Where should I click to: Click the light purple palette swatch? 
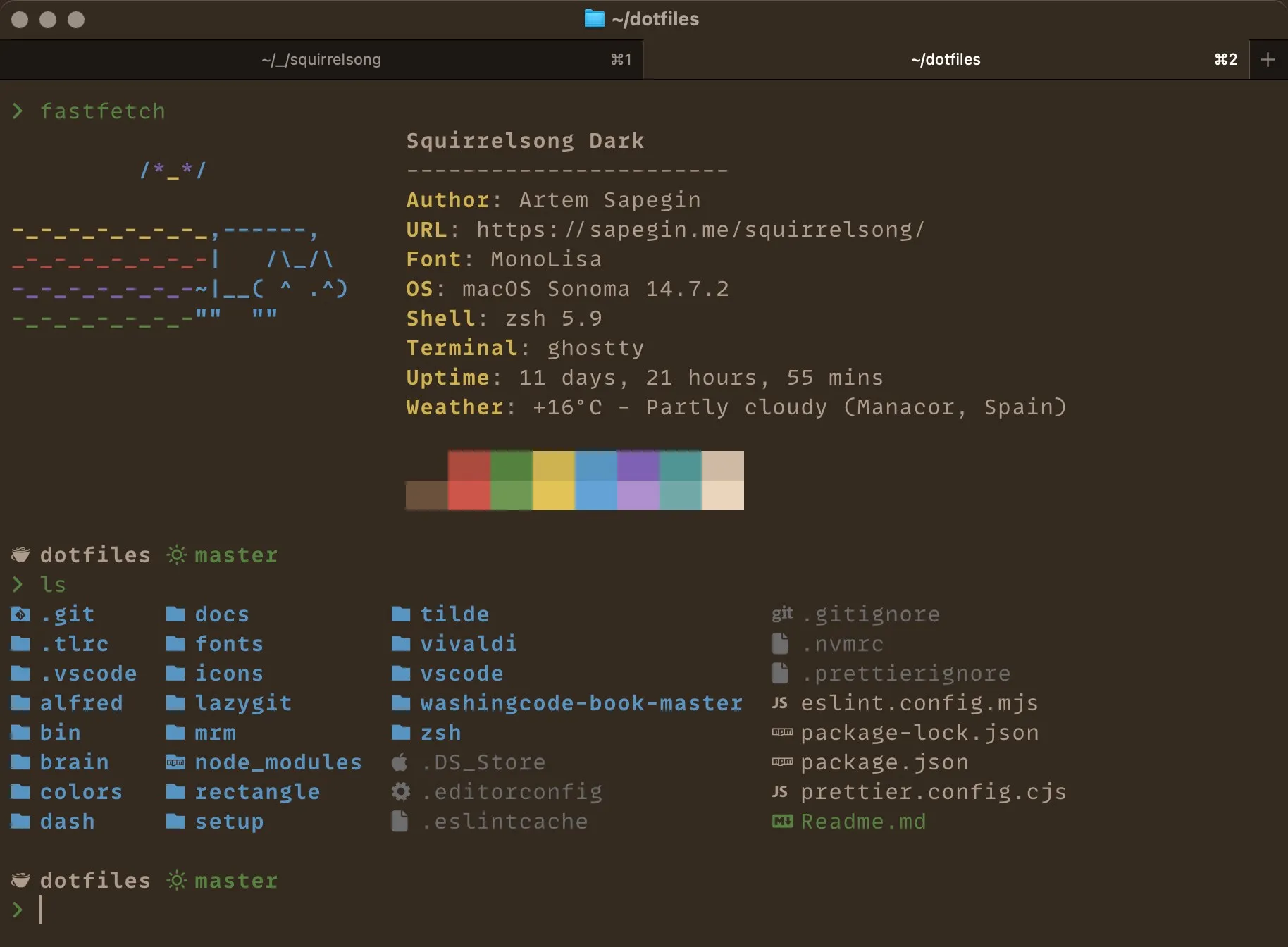point(638,495)
